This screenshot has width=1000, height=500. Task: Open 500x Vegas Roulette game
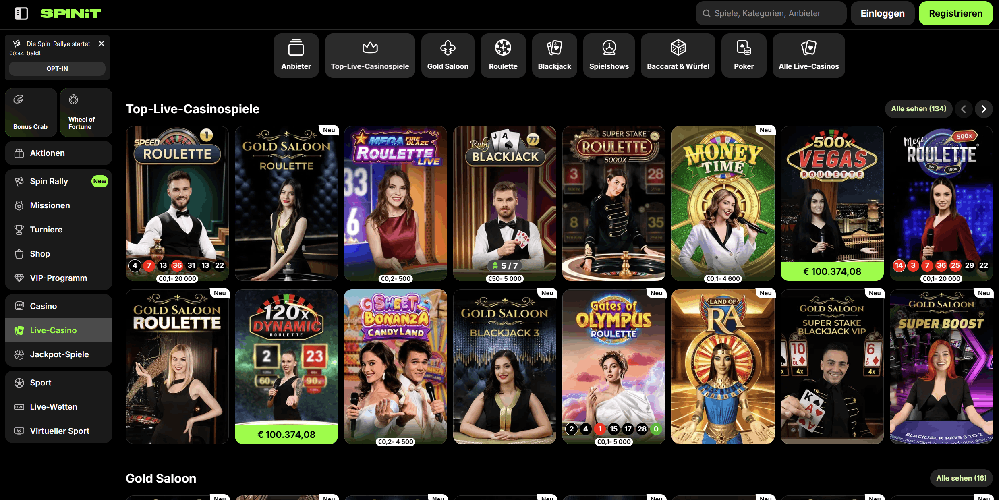[x=832, y=203]
